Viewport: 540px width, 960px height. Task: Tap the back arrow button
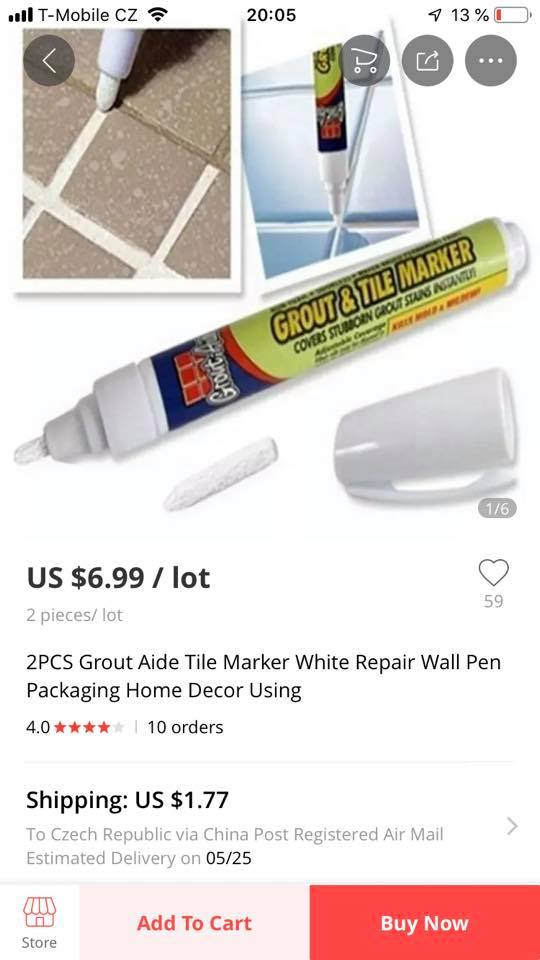pos(49,60)
